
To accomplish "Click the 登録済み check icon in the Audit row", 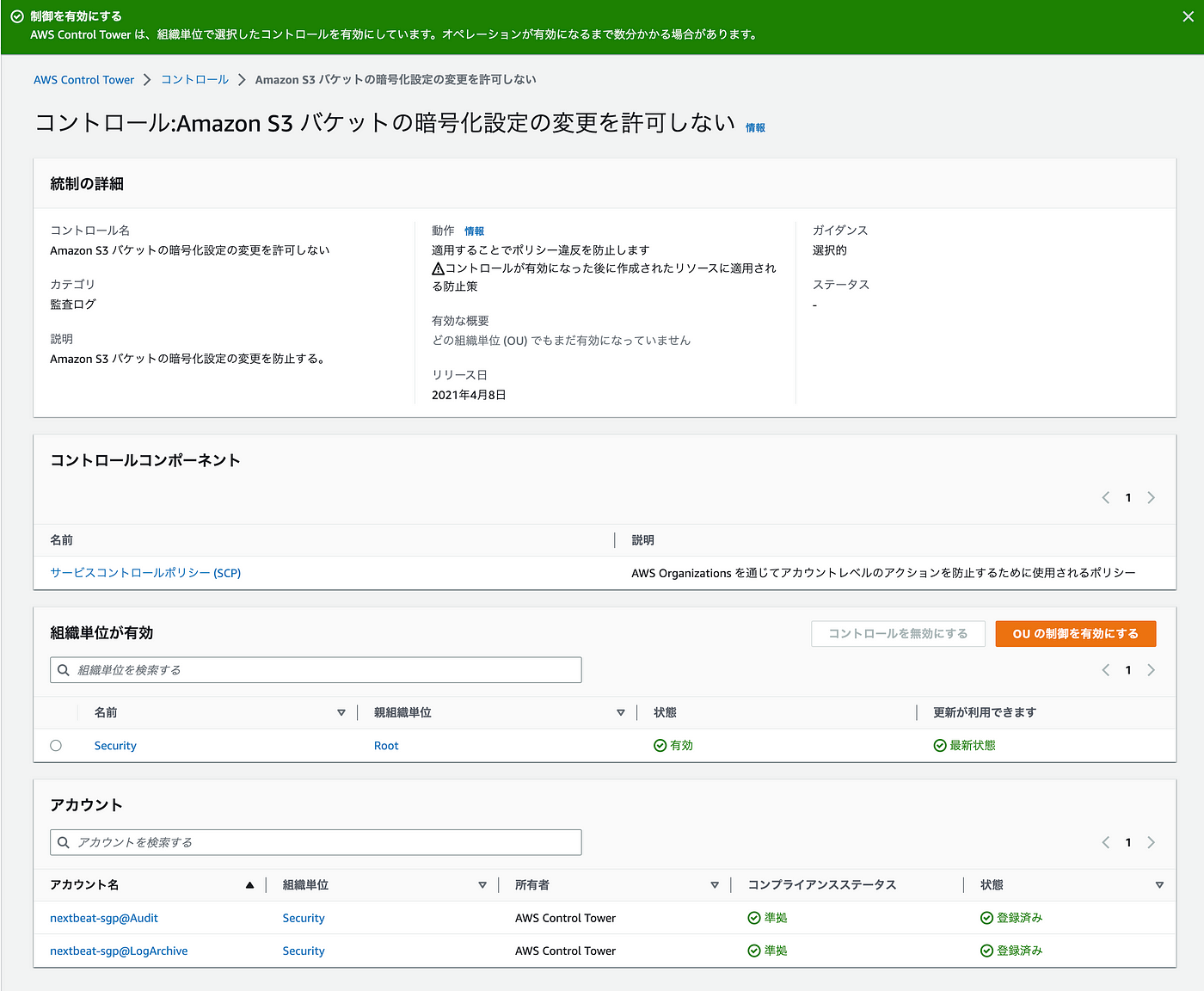I will point(987,918).
